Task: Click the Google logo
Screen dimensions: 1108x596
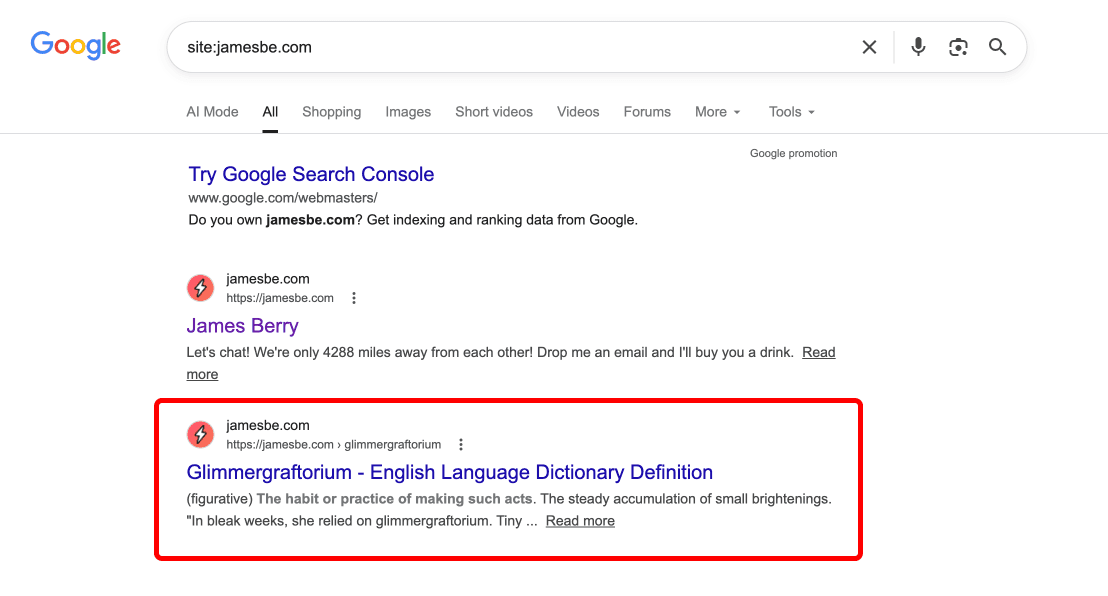Action: coord(75,44)
